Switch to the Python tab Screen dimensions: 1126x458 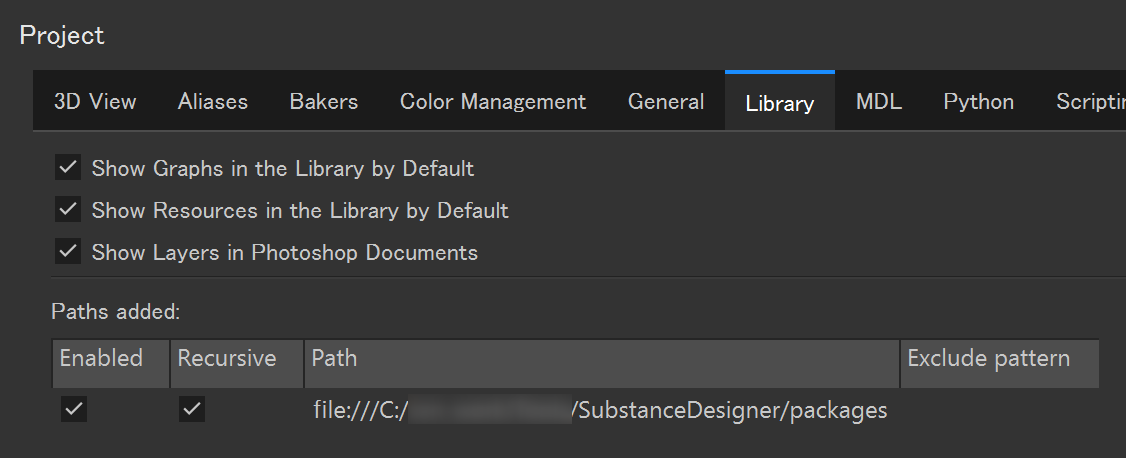tap(979, 101)
